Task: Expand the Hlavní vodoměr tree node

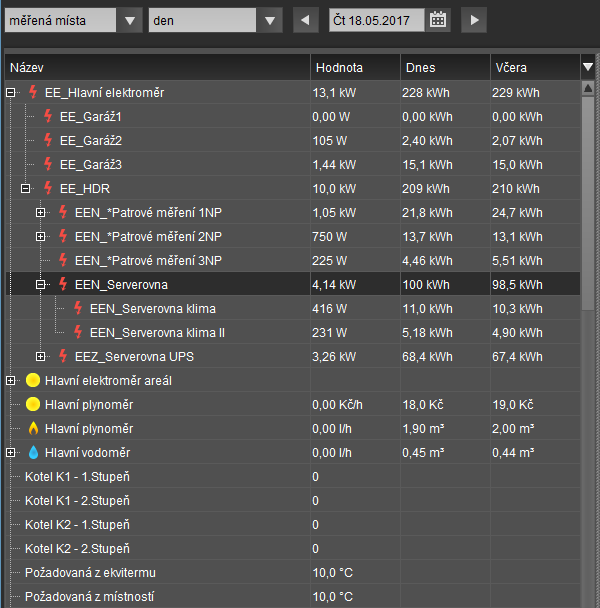Action: 11,453
